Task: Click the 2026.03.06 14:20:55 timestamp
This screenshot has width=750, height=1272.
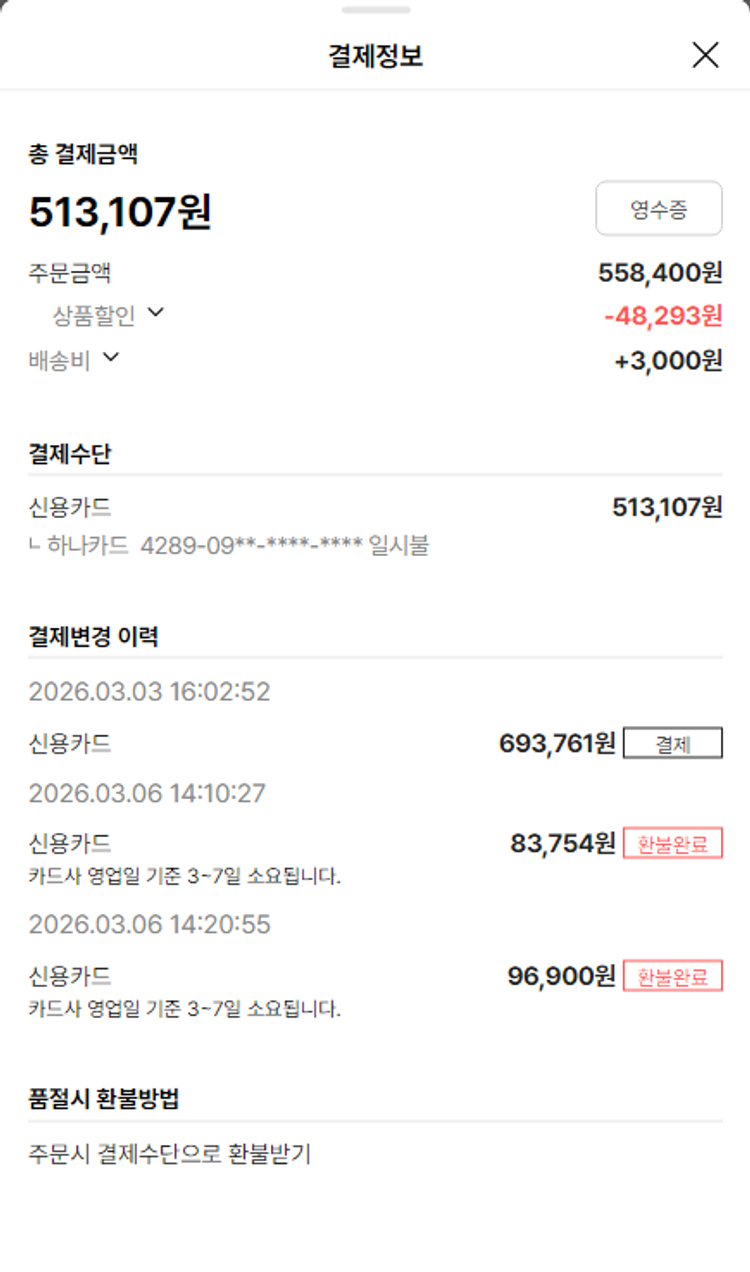Action: point(149,925)
